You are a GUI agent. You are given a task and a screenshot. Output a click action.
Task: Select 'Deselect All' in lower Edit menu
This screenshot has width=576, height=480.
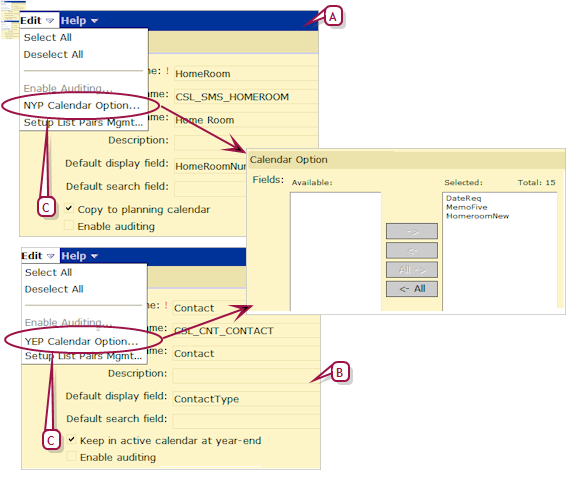click(54, 289)
